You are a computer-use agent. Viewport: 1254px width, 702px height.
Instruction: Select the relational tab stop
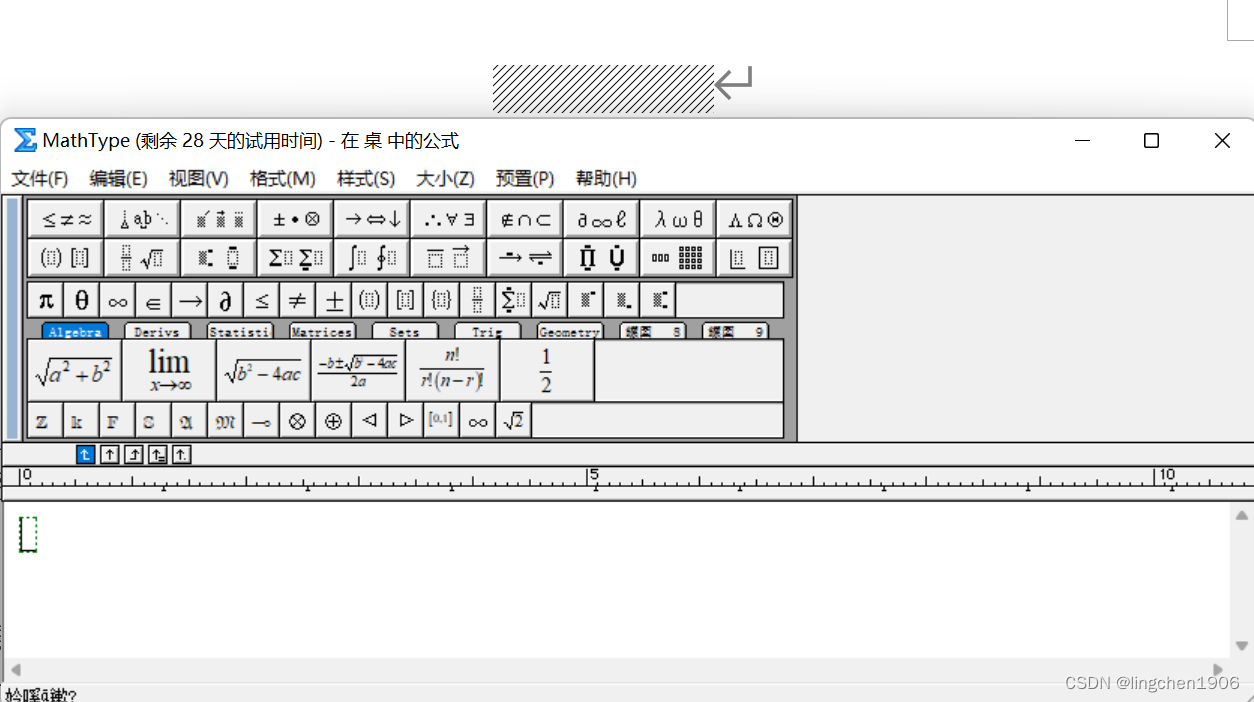(158, 455)
